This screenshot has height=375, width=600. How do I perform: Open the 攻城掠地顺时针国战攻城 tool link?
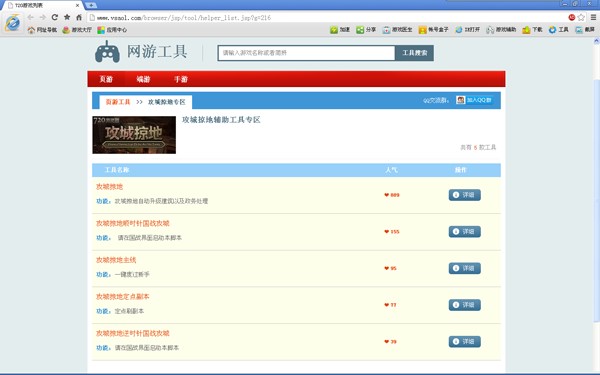click(132, 223)
